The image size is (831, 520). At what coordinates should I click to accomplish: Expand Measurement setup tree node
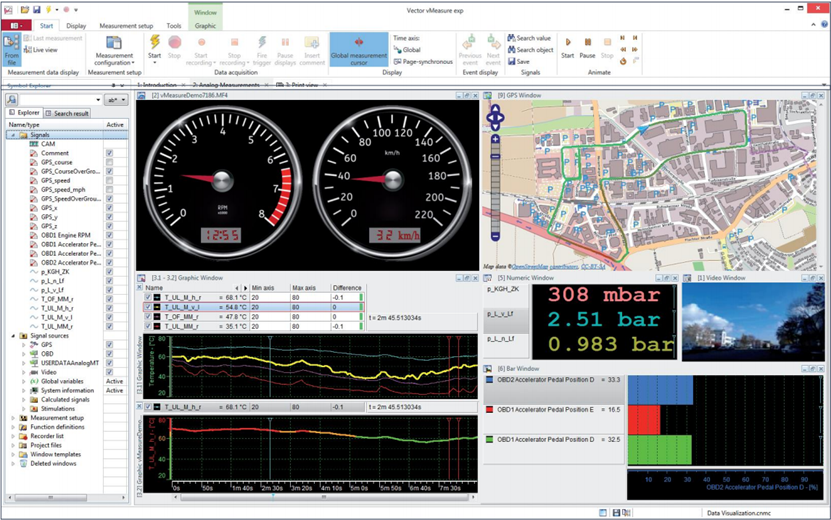pos(13,418)
